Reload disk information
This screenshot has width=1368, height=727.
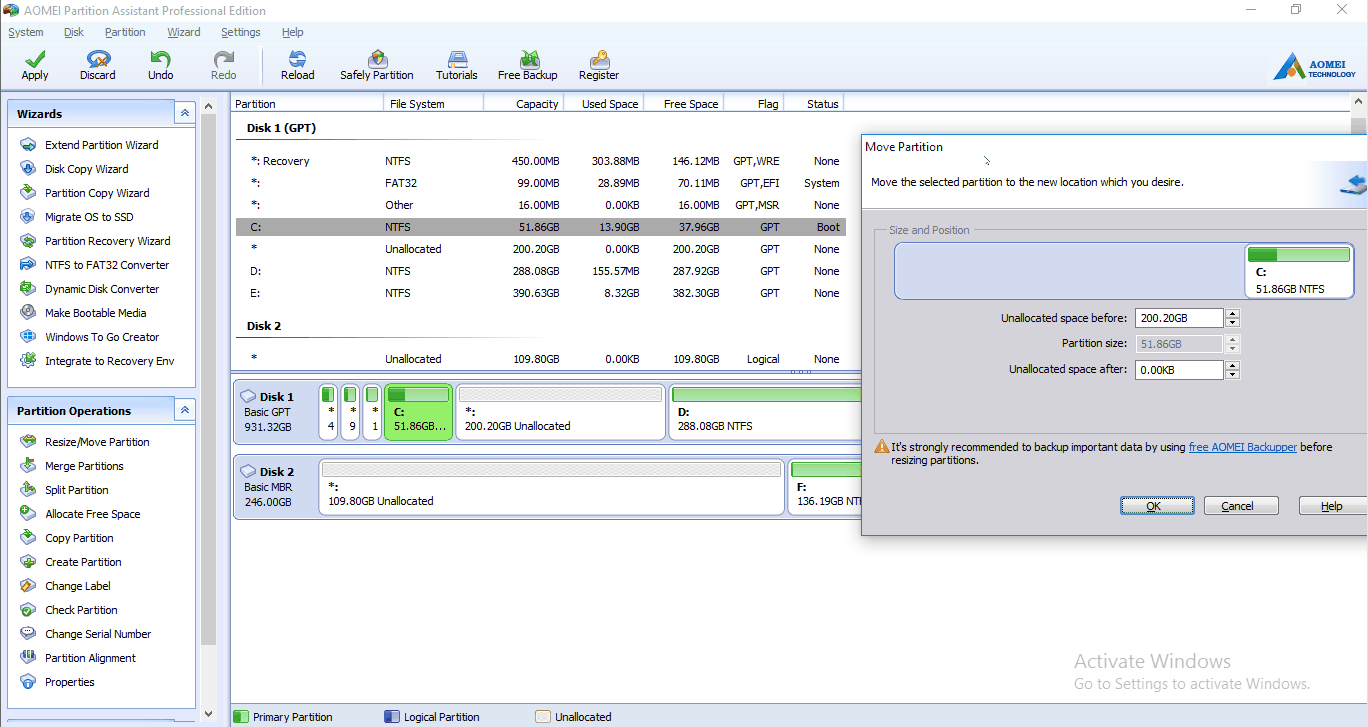point(297,65)
